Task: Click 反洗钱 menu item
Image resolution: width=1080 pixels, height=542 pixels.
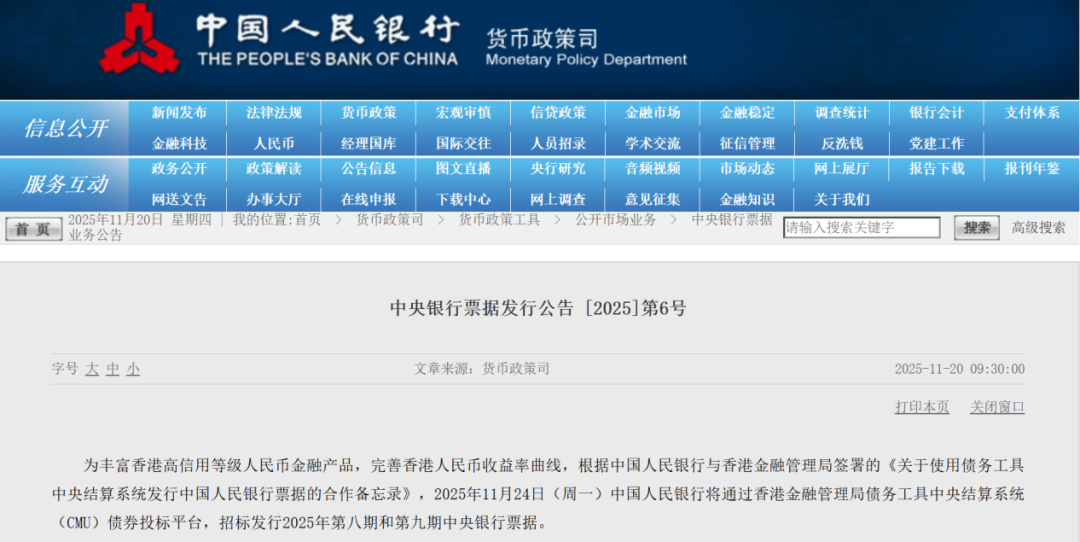Action: point(841,143)
